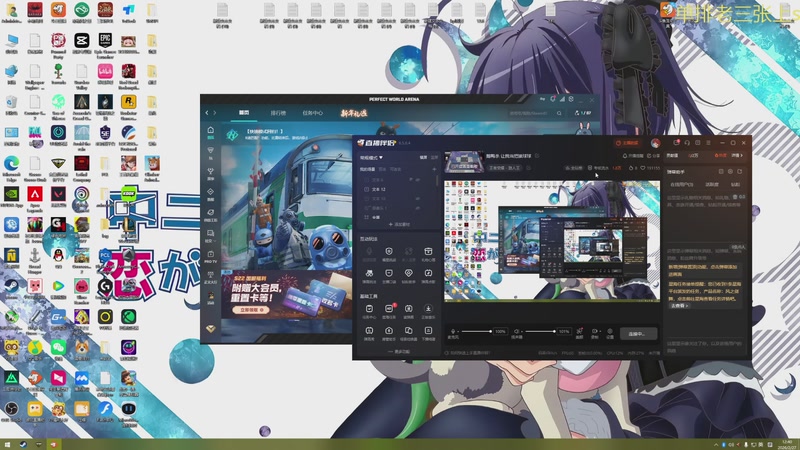Click the icon with red dot left of record
The image size is (800, 450).
(x=580, y=331)
